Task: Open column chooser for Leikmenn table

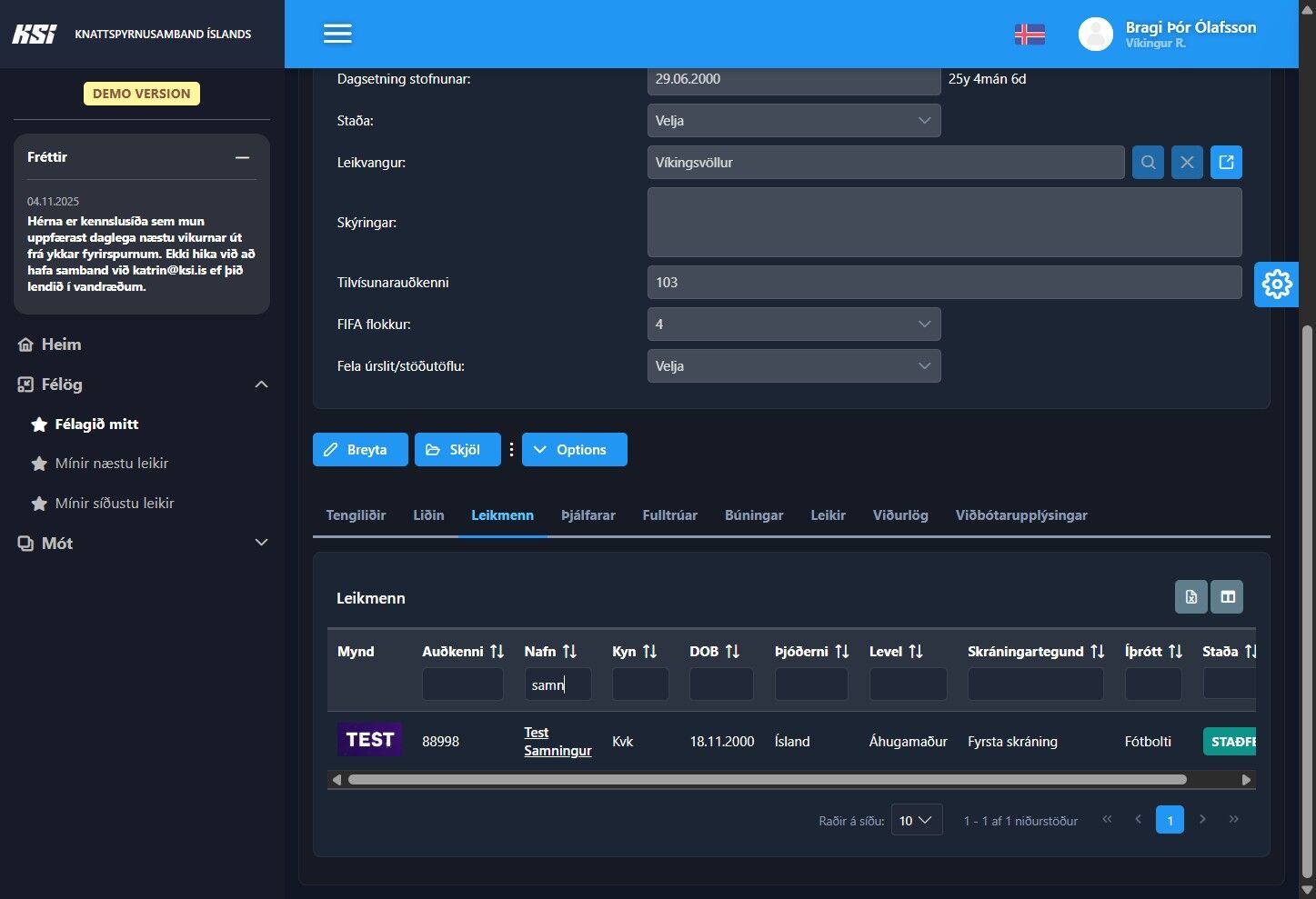Action: pyautogui.click(x=1228, y=597)
